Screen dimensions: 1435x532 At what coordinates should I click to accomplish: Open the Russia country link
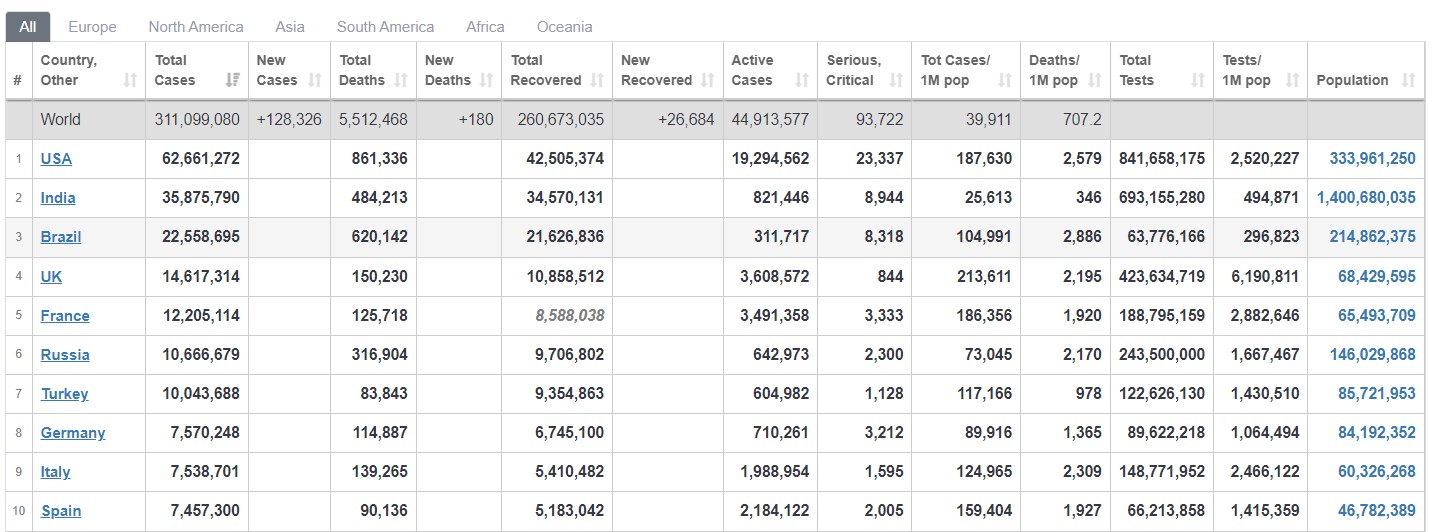coord(65,354)
